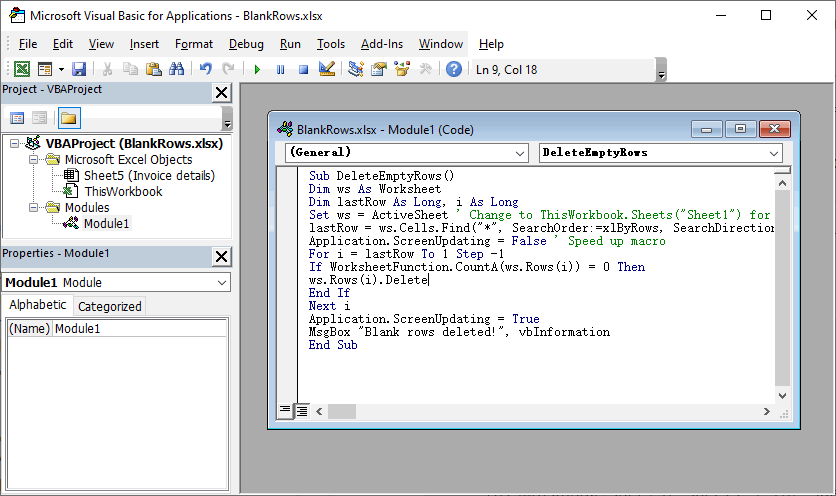The height and width of the screenshot is (496, 836).
Task: Click the code window split bar handle
Action: (x=782, y=171)
